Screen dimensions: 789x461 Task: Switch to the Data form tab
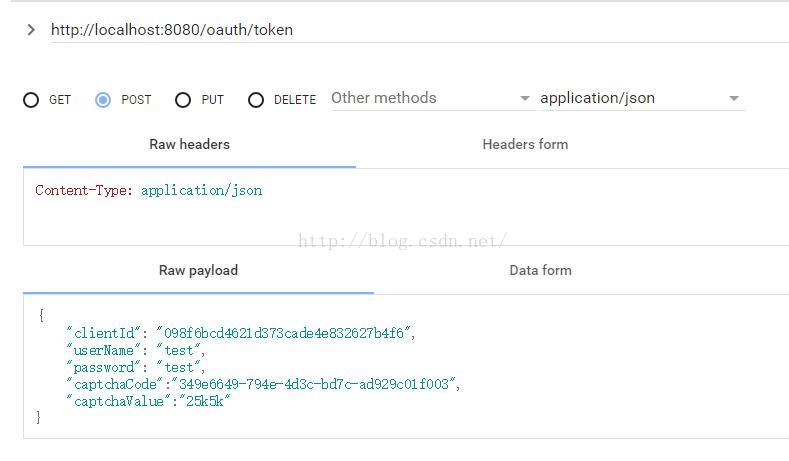coord(540,270)
